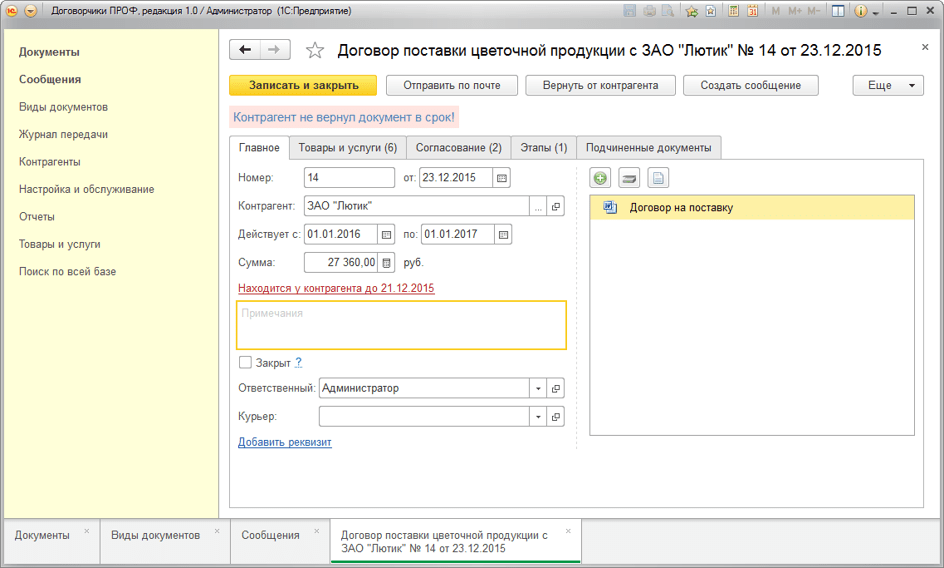Click into the Примечания text field

402,325
